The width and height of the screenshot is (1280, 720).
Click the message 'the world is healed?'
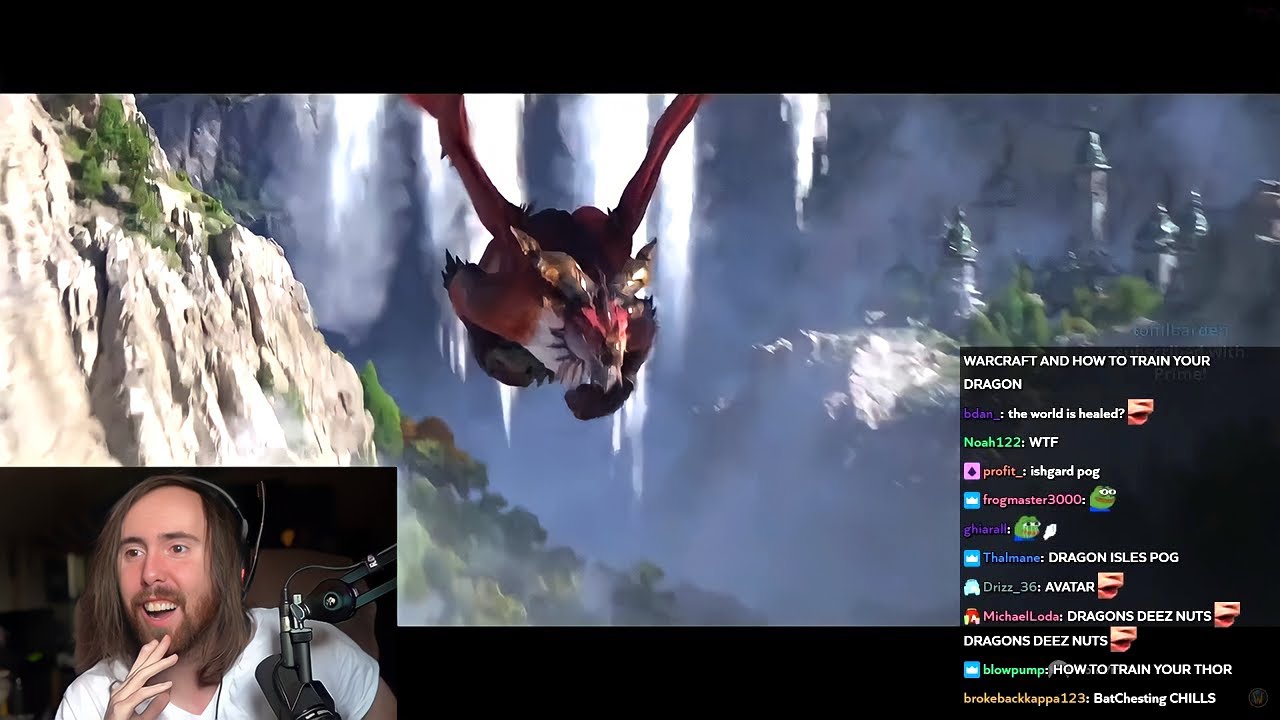(x=1067, y=413)
